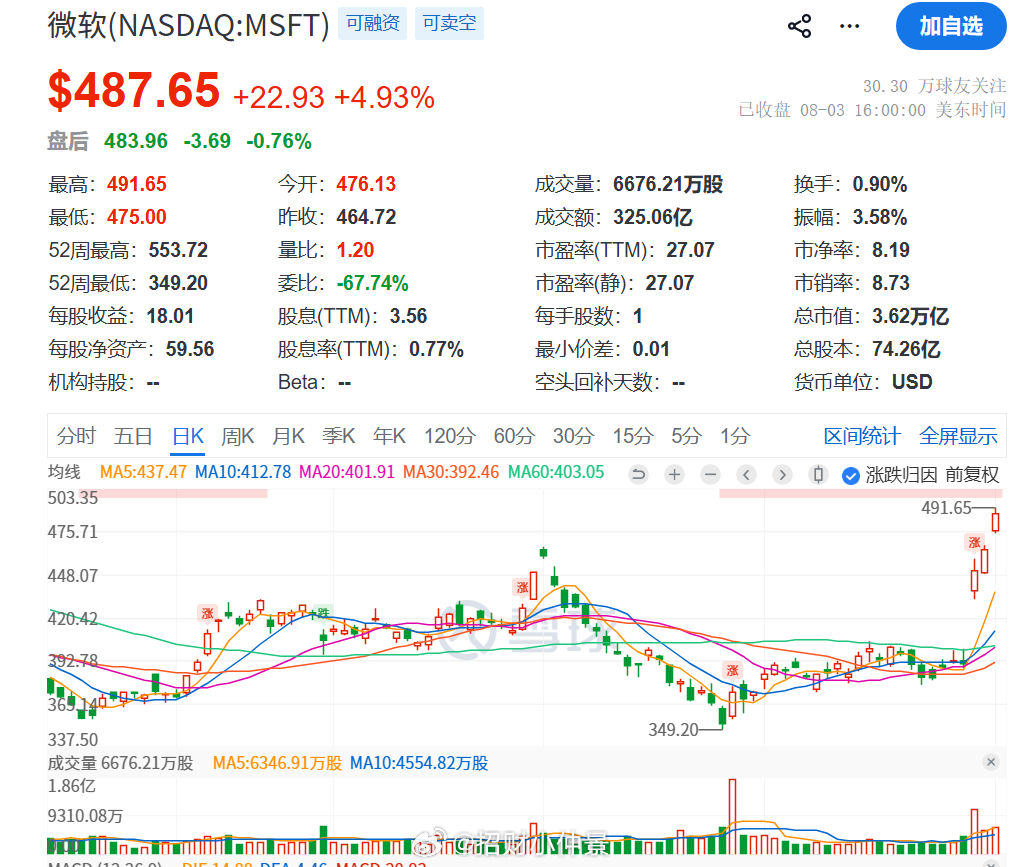
Task: Click the 成交量 value 6676.21万股
Action: 668,184
